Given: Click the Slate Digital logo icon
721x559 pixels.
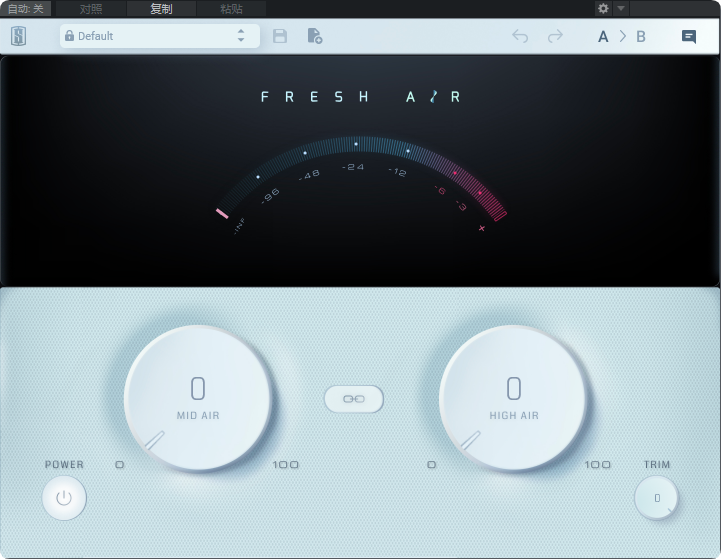Looking at the screenshot, I should click(x=18, y=36).
